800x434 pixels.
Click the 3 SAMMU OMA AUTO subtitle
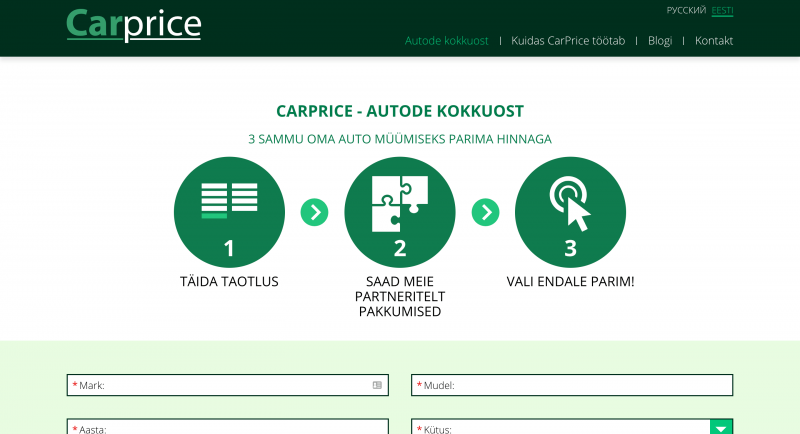click(400, 139)
